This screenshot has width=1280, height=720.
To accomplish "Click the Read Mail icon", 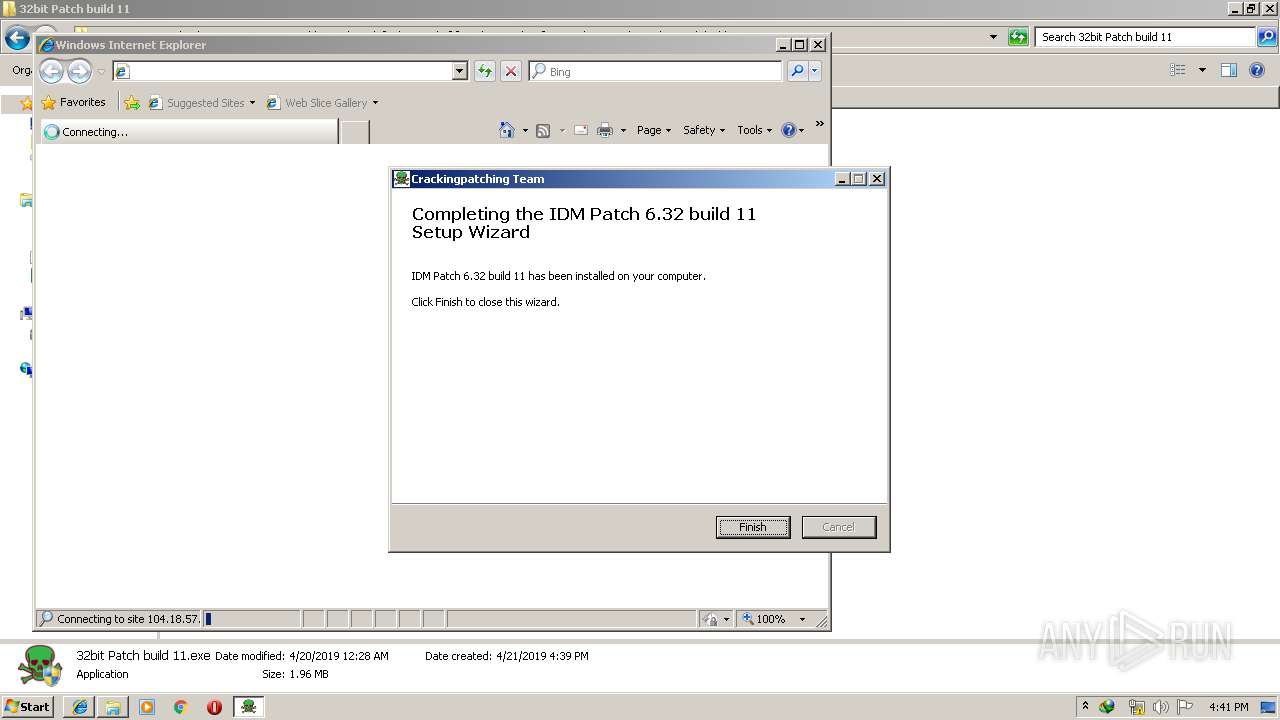I will (x=581, y=130).
